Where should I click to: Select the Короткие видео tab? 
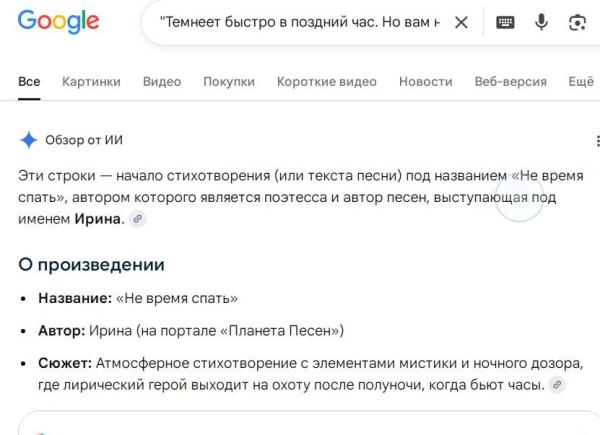pos(327,81)
